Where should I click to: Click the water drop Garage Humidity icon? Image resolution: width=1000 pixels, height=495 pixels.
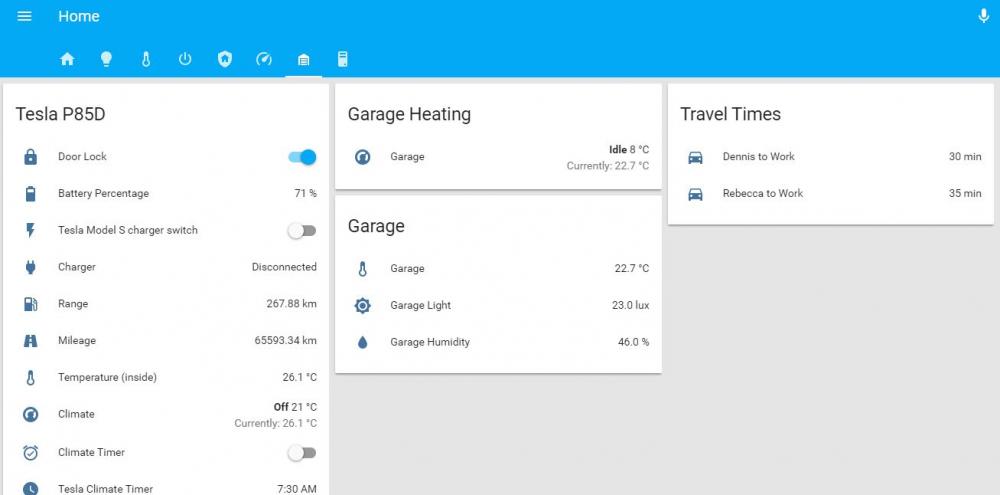pos(363,342)
